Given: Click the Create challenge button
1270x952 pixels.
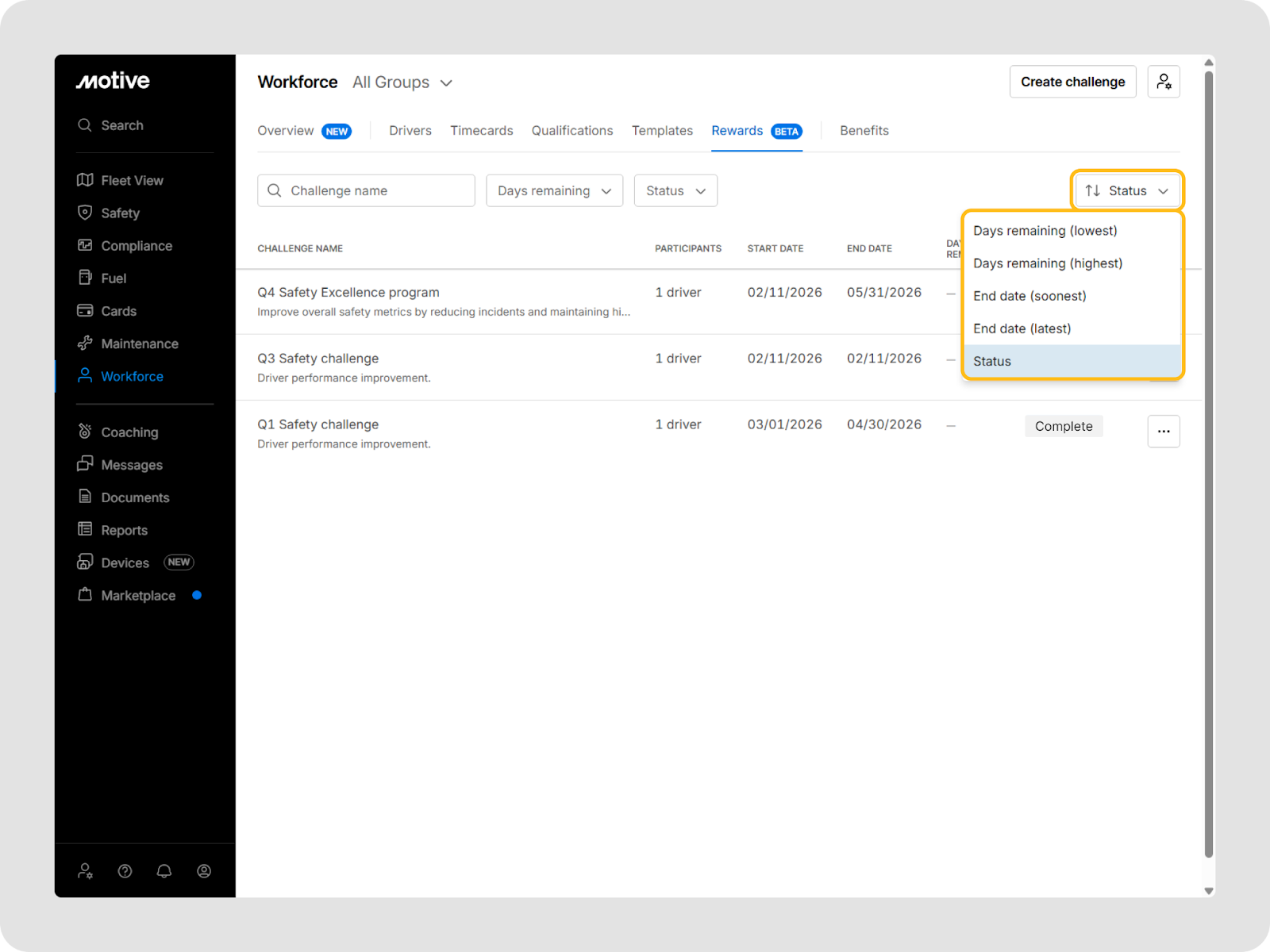Looking at the screenshot, I should pyautogui.click(x=1072, y=82).
